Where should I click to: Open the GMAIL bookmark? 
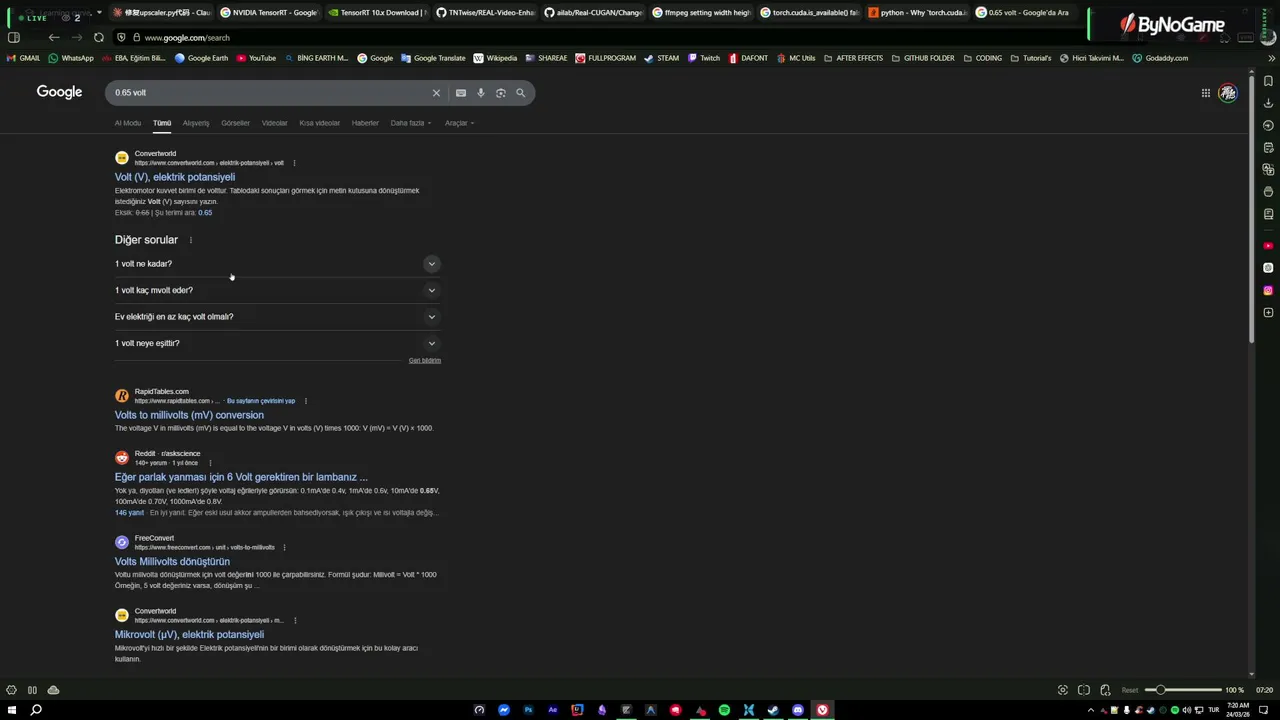click(x=24, y=58)
